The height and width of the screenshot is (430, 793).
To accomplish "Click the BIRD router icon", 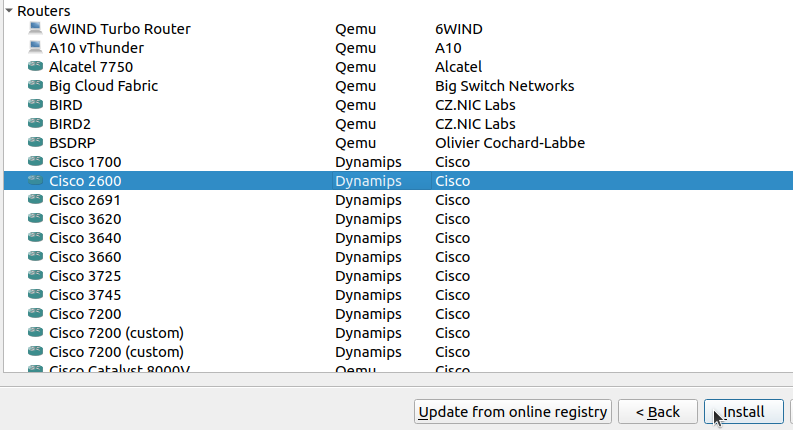I will click(35, 104).
